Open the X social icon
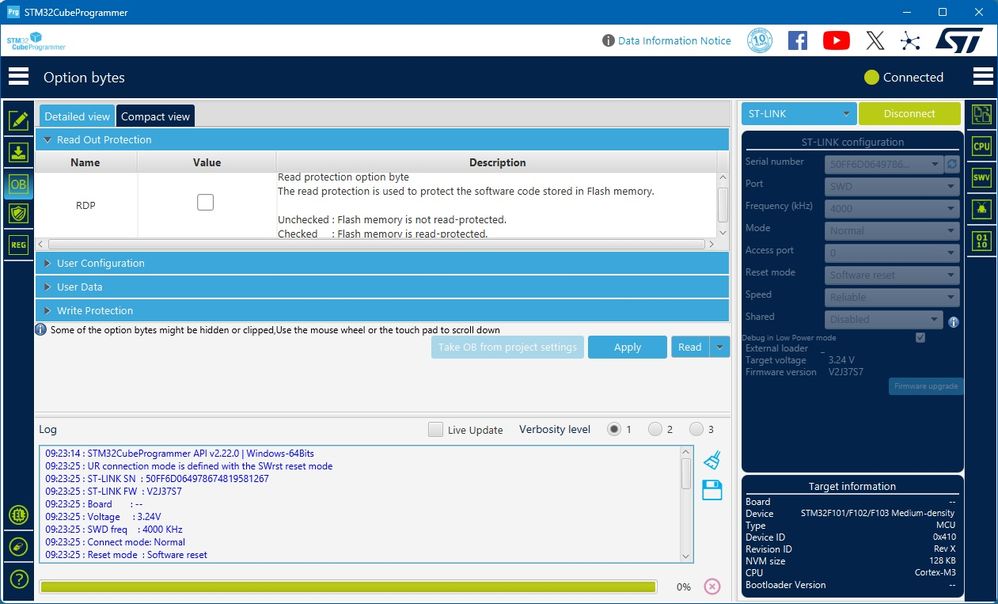 (x=875, y=41)
